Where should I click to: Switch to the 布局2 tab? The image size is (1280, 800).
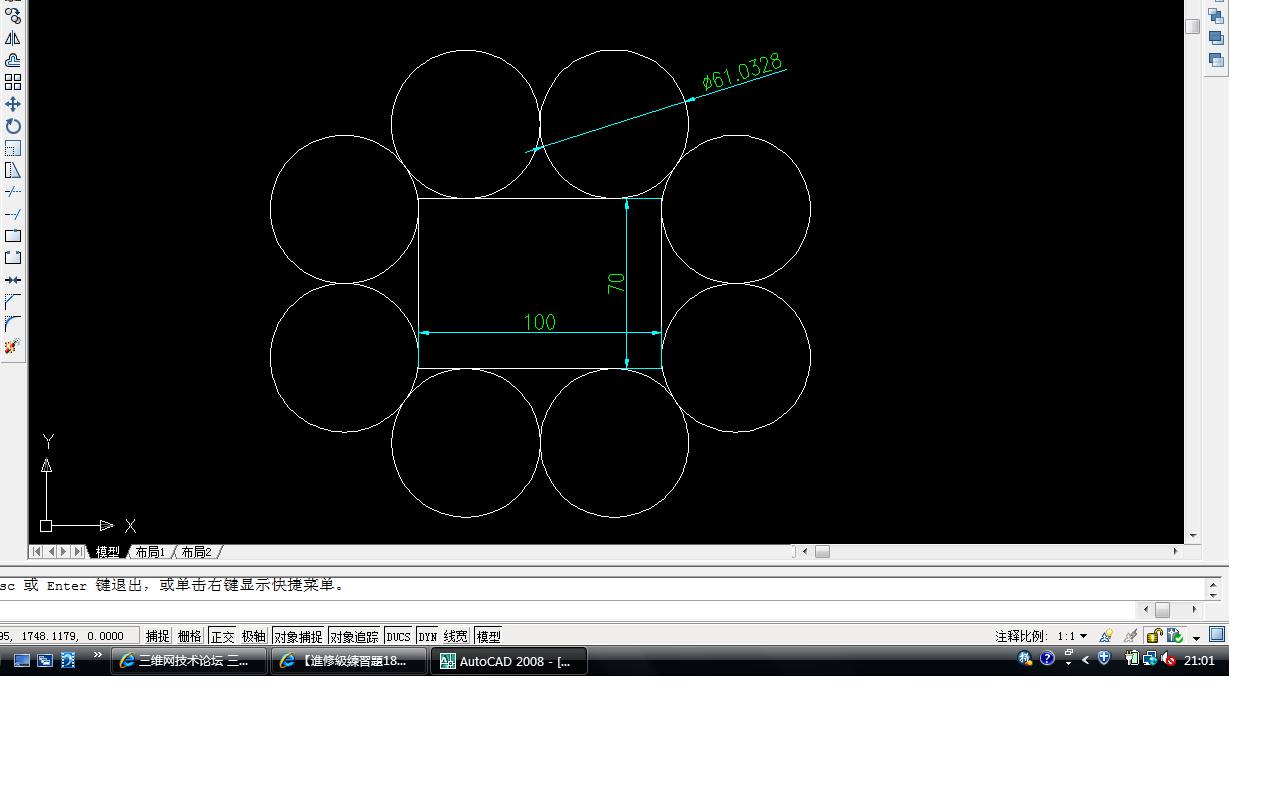[196, 552]
